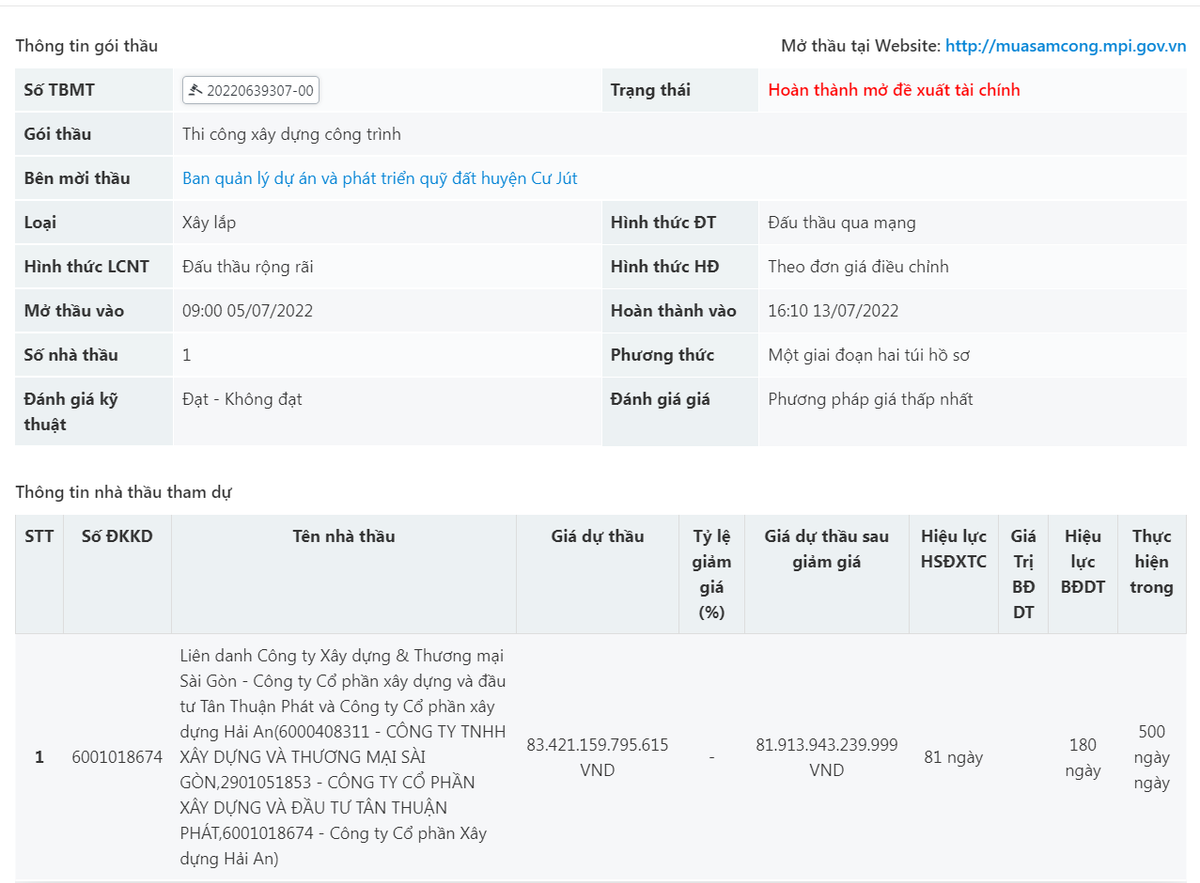Select registration number 6001018674 in the first row
The width and height of the screenshot is (1200, 883).
pyautogui.click(x=117, y=757)
